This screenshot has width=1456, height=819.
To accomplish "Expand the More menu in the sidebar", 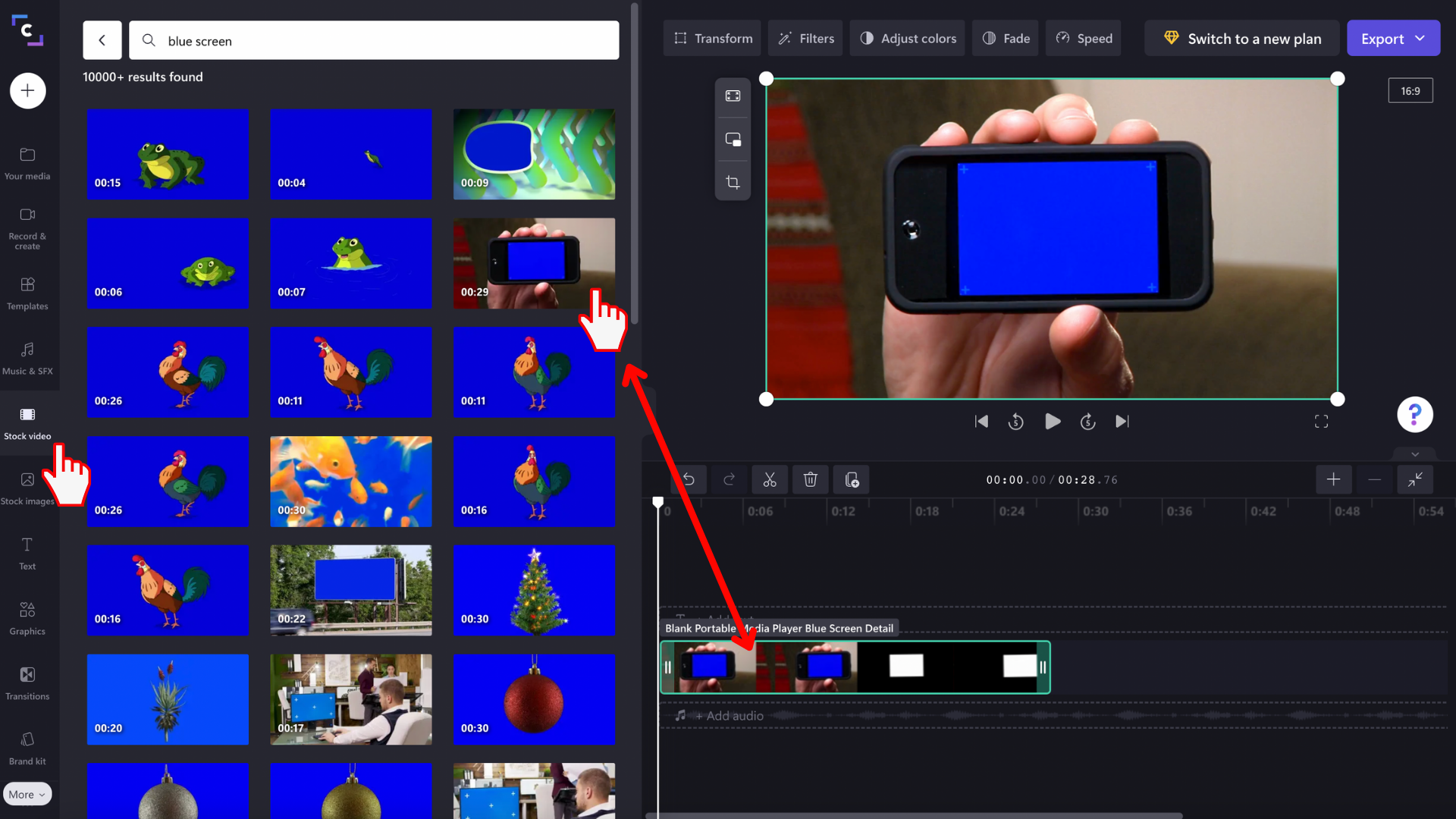I will click(x=27, y=793).
